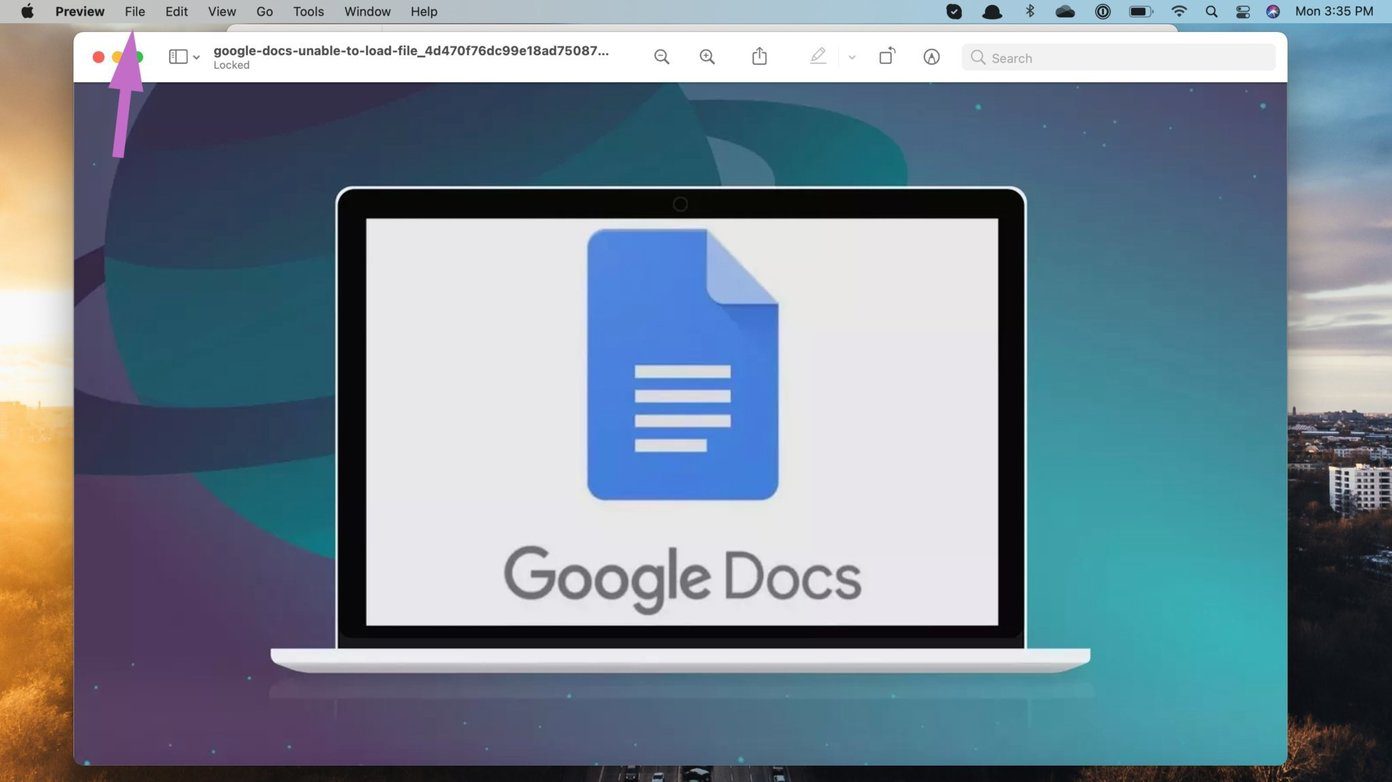Expand the highlight color dropdown arrow
This screenshot has width=1392, height=782.
pos(852,58)
